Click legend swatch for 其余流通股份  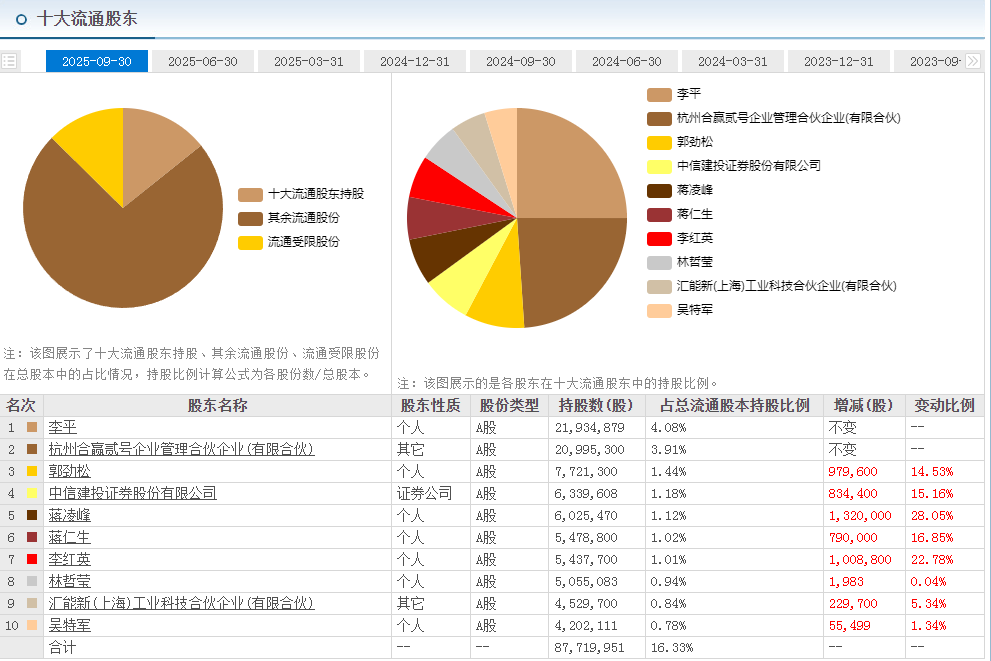(x=250, y=219)
